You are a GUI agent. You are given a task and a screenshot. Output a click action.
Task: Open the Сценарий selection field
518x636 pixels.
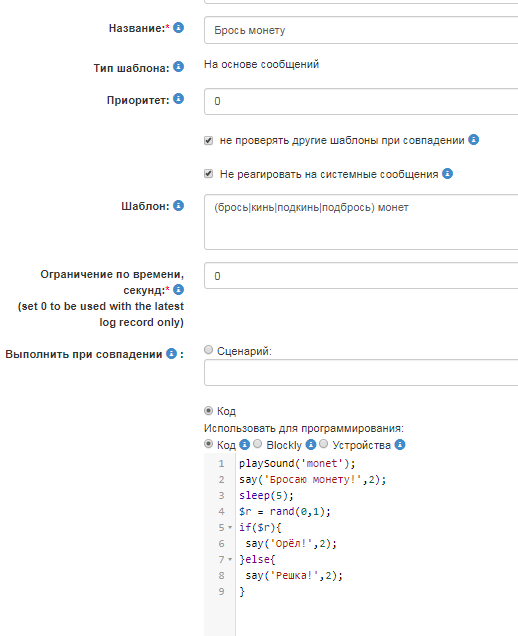point(361,372)
